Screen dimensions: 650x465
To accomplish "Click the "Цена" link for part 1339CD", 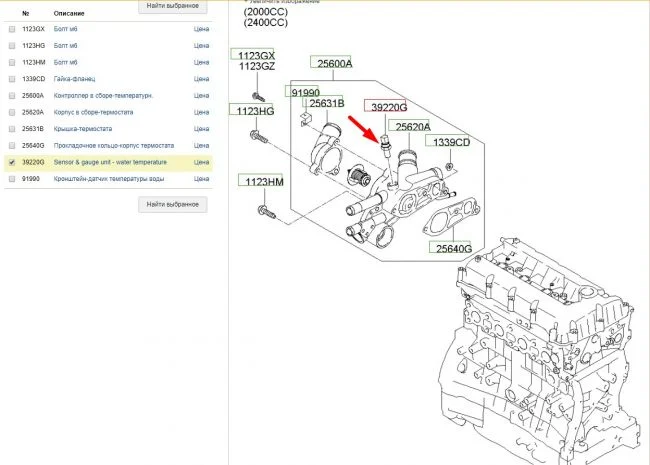I will (201, 78).
